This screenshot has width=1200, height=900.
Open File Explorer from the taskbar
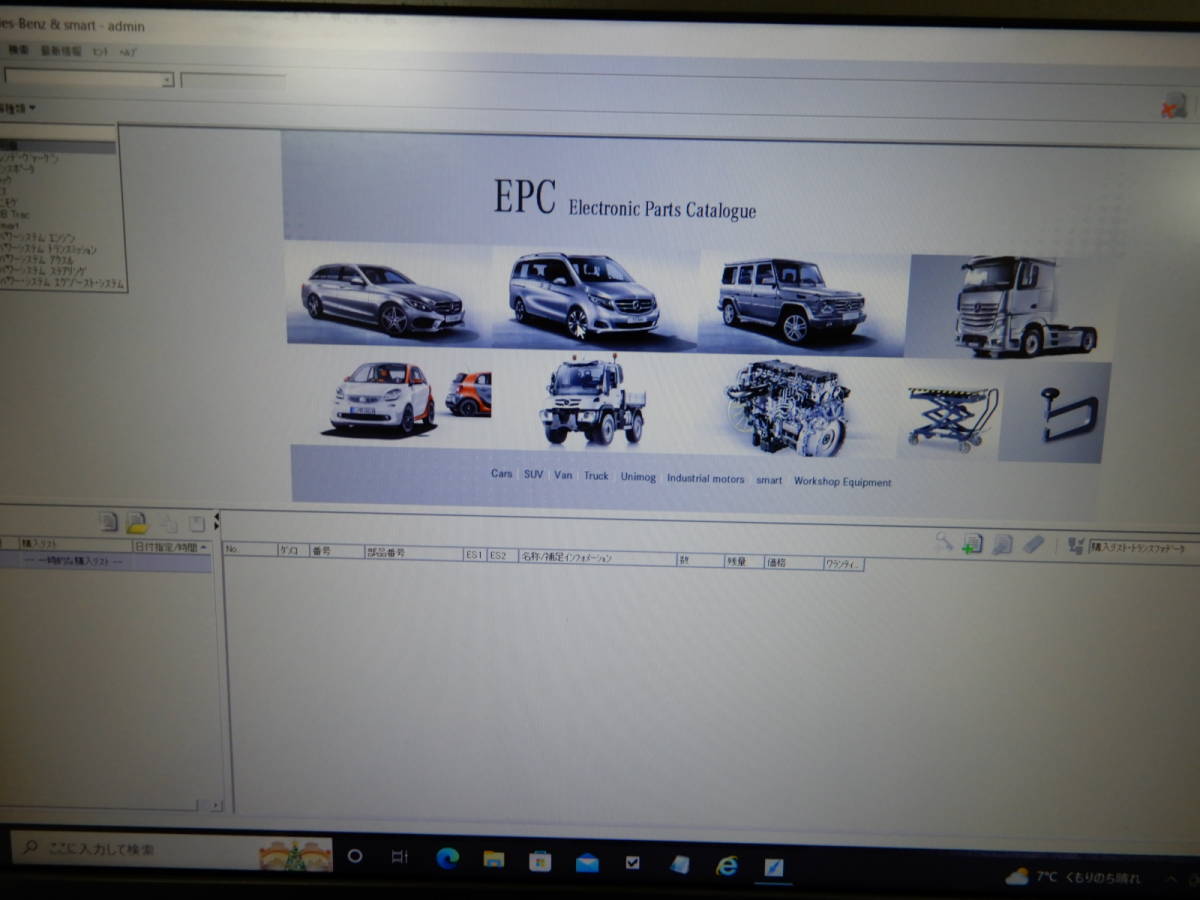pos(493,859)
